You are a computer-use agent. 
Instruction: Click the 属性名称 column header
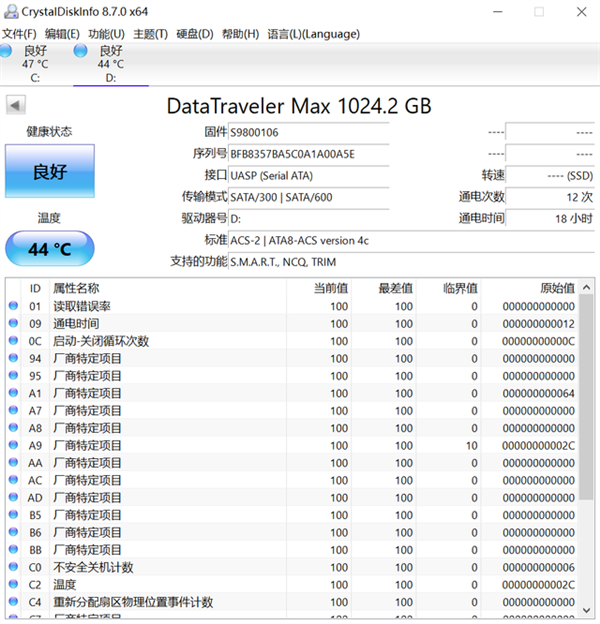click(167, 288)
